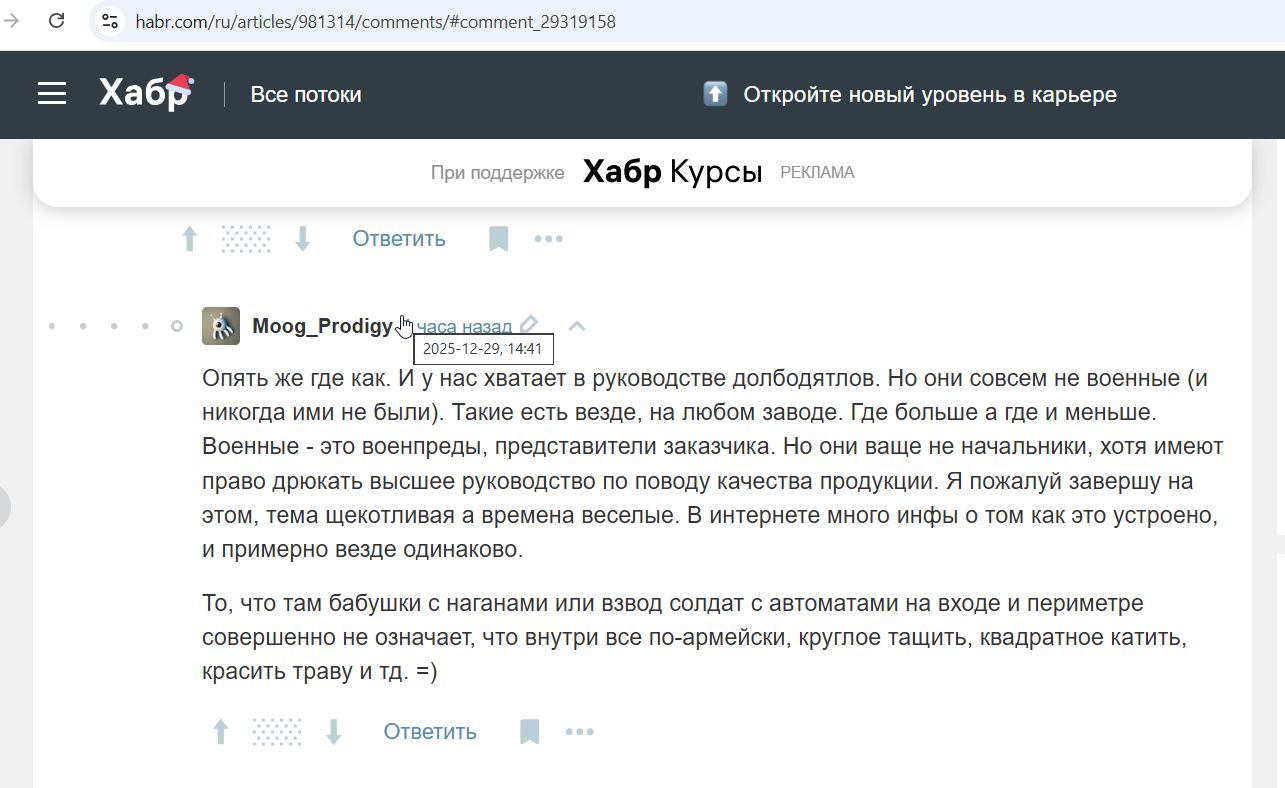
Task: Click the Хабр logo with the Santa hat
Action: tap(143, 92)
